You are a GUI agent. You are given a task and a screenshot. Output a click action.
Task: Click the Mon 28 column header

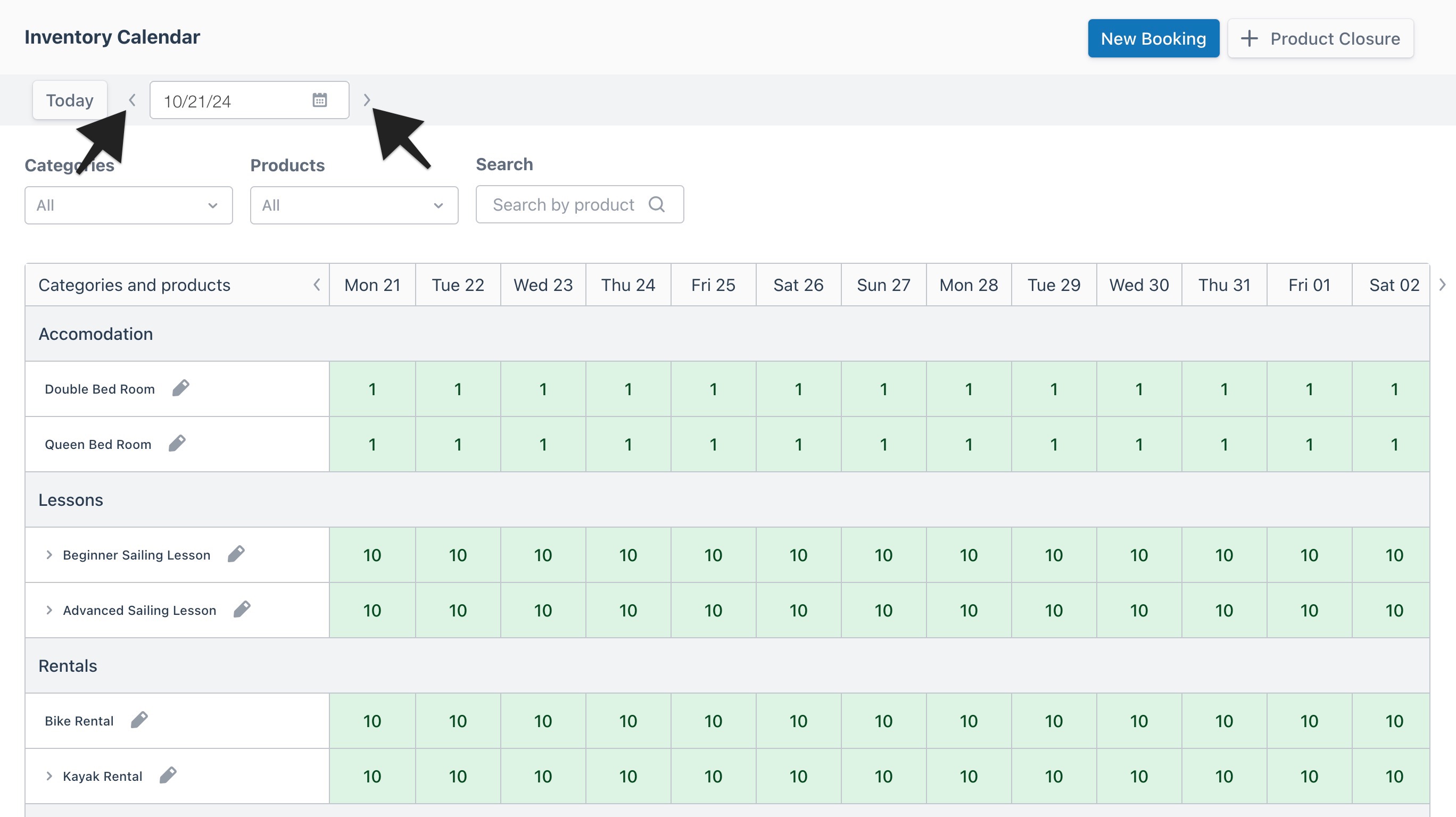(969, 285)
